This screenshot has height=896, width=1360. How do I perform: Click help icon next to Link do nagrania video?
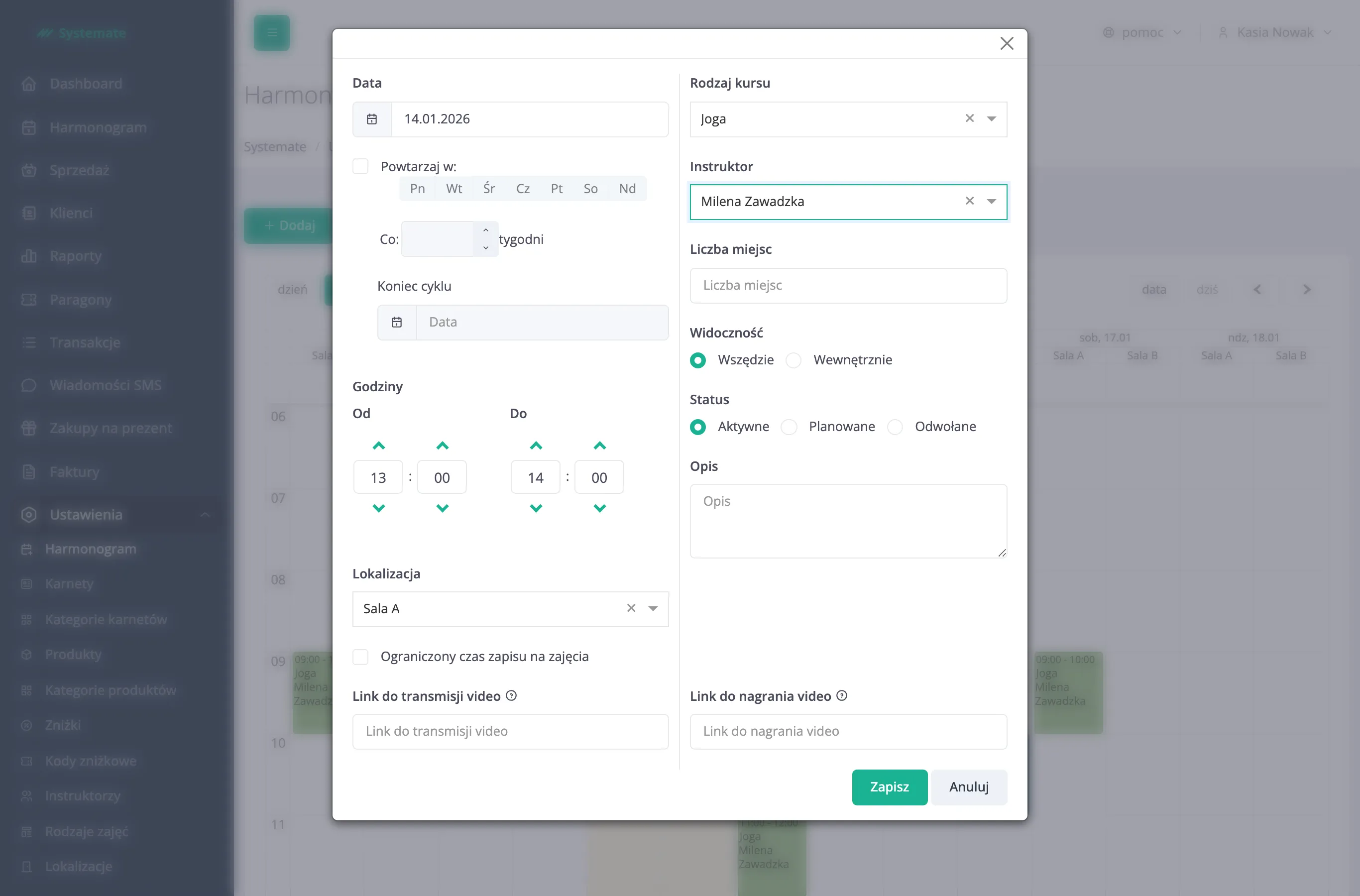click(x=842, y=695)
